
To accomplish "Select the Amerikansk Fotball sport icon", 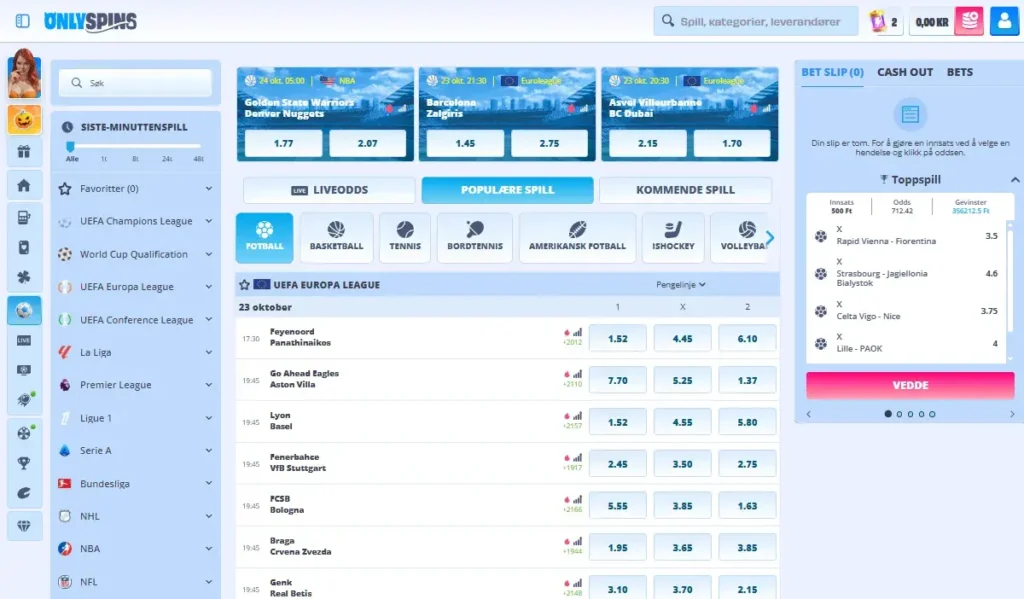I will point(577,238).
